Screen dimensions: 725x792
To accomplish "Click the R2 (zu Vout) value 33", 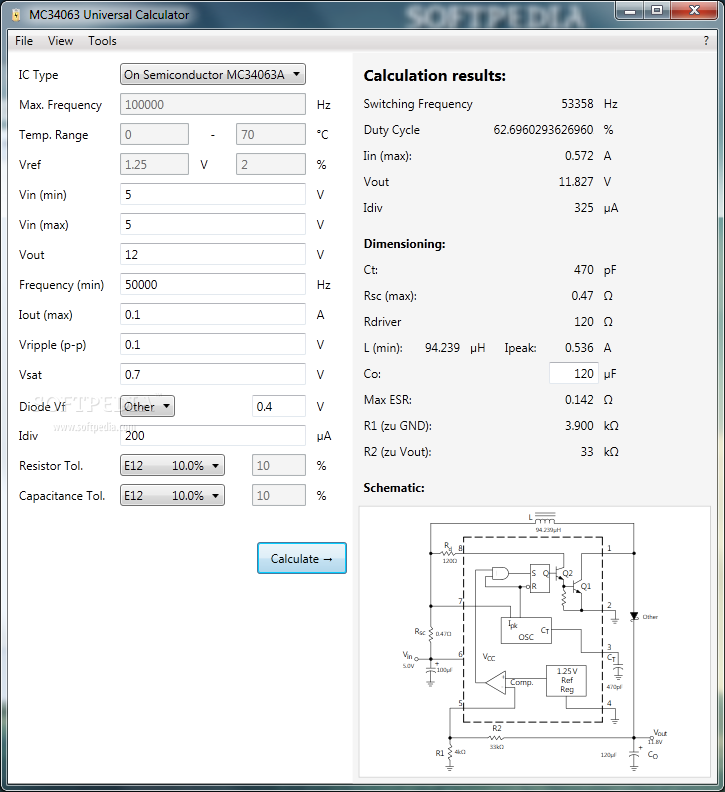I will point(587,452).
